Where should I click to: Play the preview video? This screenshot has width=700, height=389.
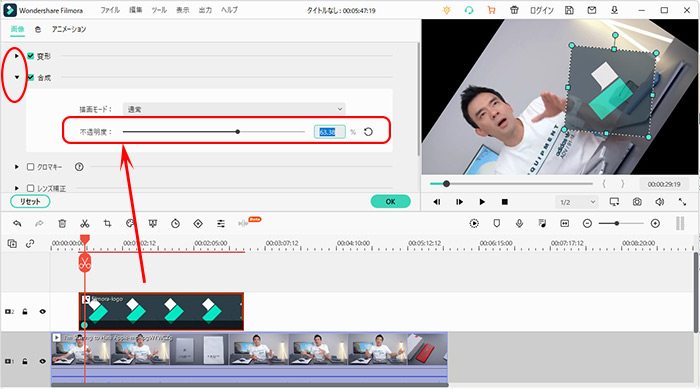tap(482, 202)
